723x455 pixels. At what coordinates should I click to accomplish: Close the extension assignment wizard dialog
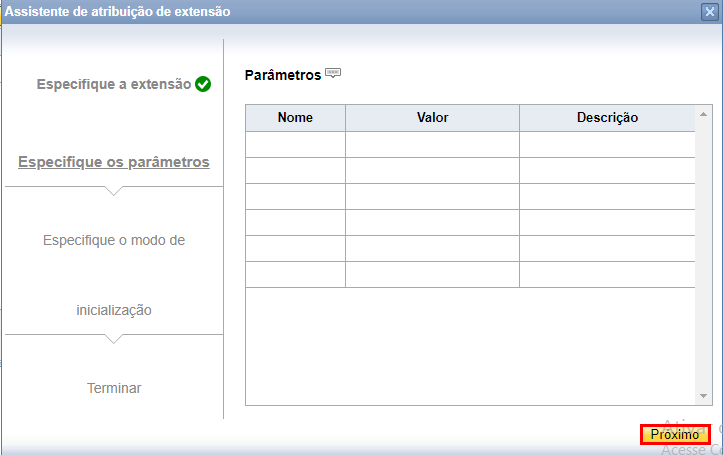(709, 12)
